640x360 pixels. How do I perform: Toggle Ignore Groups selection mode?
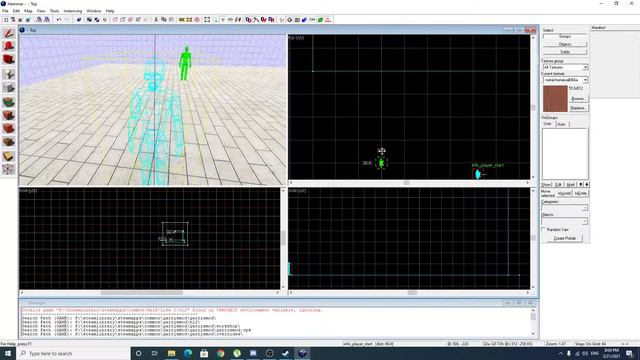click(x=104, y=20)
